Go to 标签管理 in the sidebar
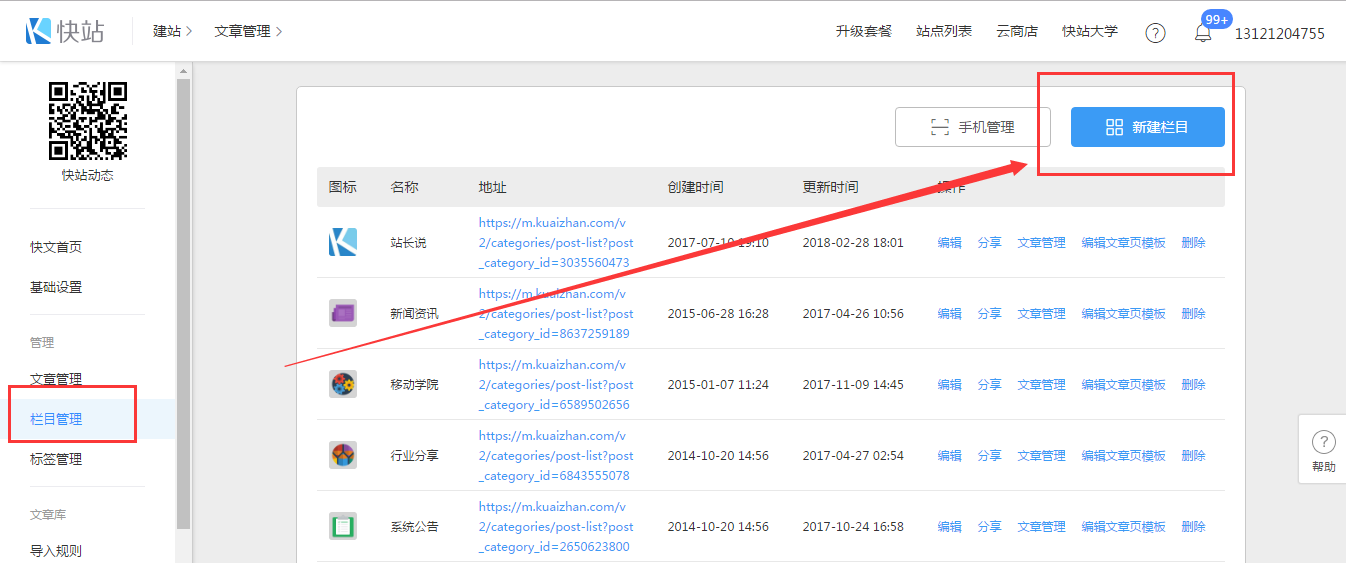The width and height of the screenshot is (1346, 563). 56,459
